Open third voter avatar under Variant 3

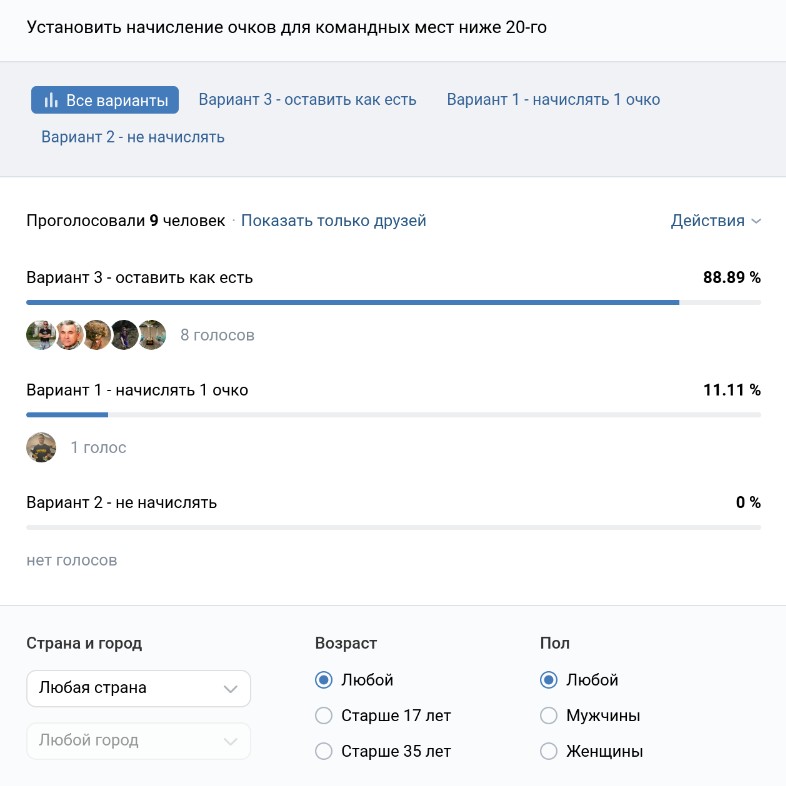pos(96,335)
